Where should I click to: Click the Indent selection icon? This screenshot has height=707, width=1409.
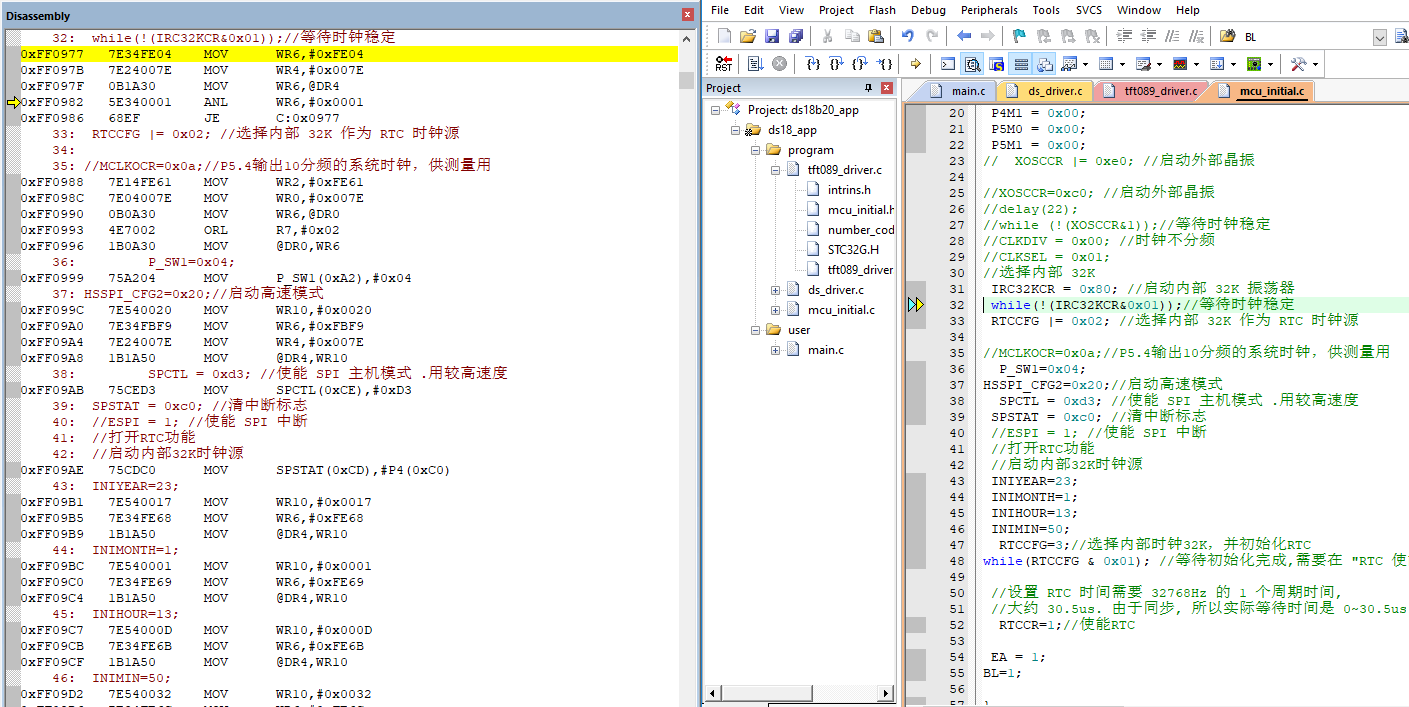point(1125,36)
